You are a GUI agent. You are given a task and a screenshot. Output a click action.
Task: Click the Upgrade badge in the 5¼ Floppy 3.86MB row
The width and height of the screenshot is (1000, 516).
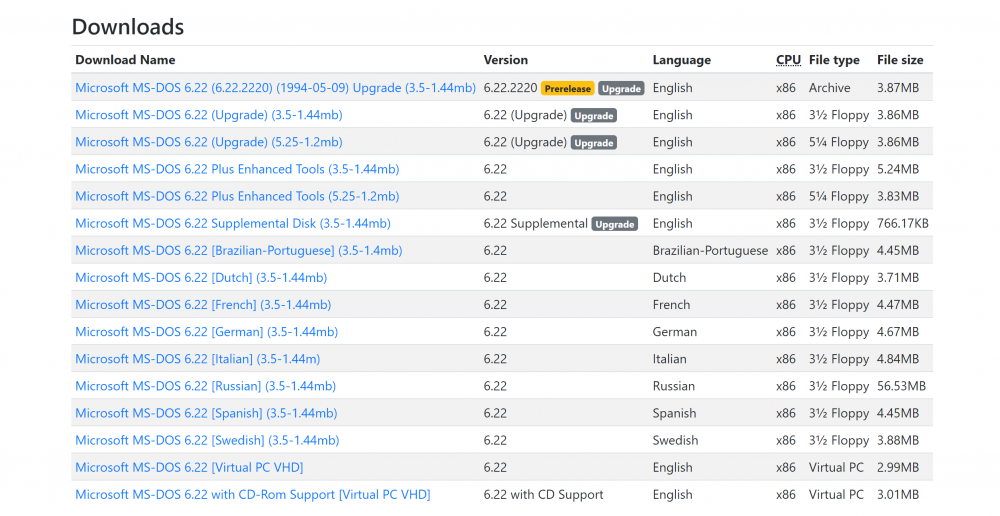click(x=594, y=143)
